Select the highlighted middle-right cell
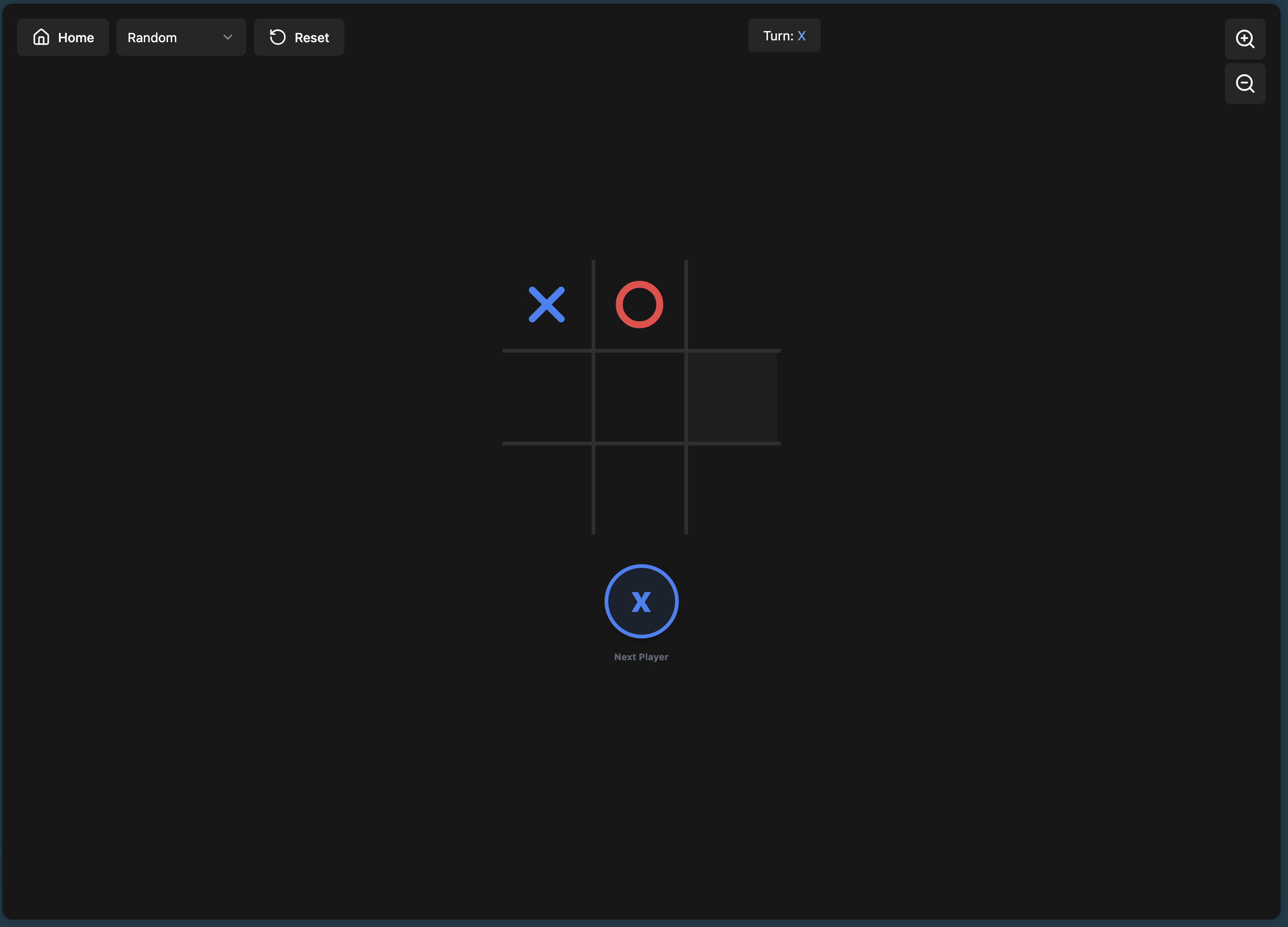This screenshot has width=1288, height=927. 733,397
